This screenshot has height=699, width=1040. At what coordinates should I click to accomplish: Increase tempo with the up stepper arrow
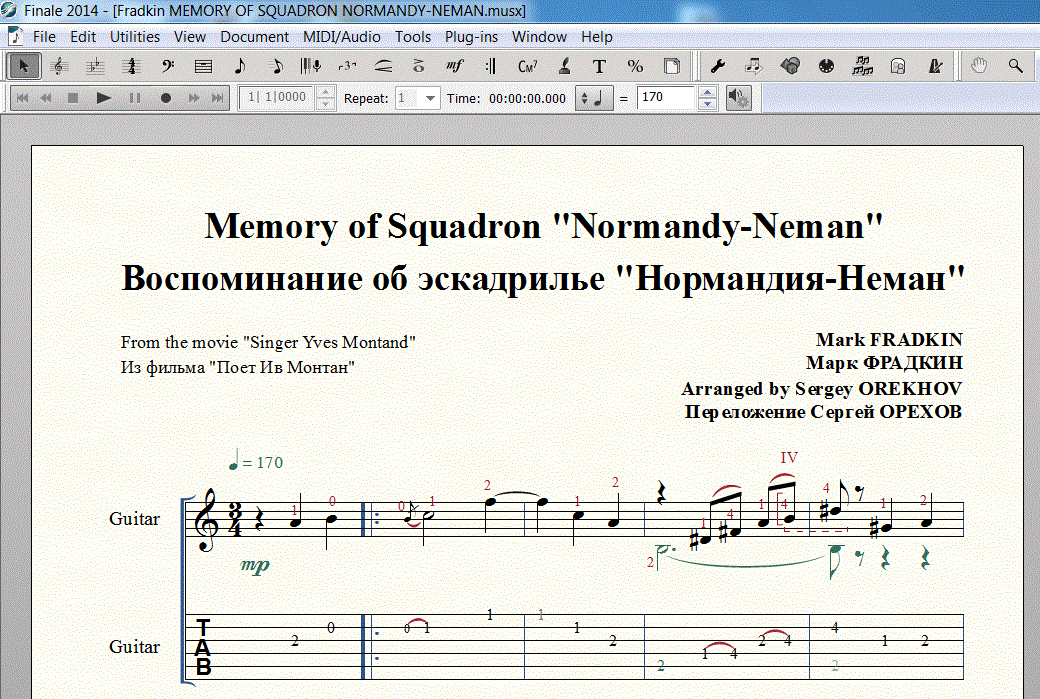708,92
